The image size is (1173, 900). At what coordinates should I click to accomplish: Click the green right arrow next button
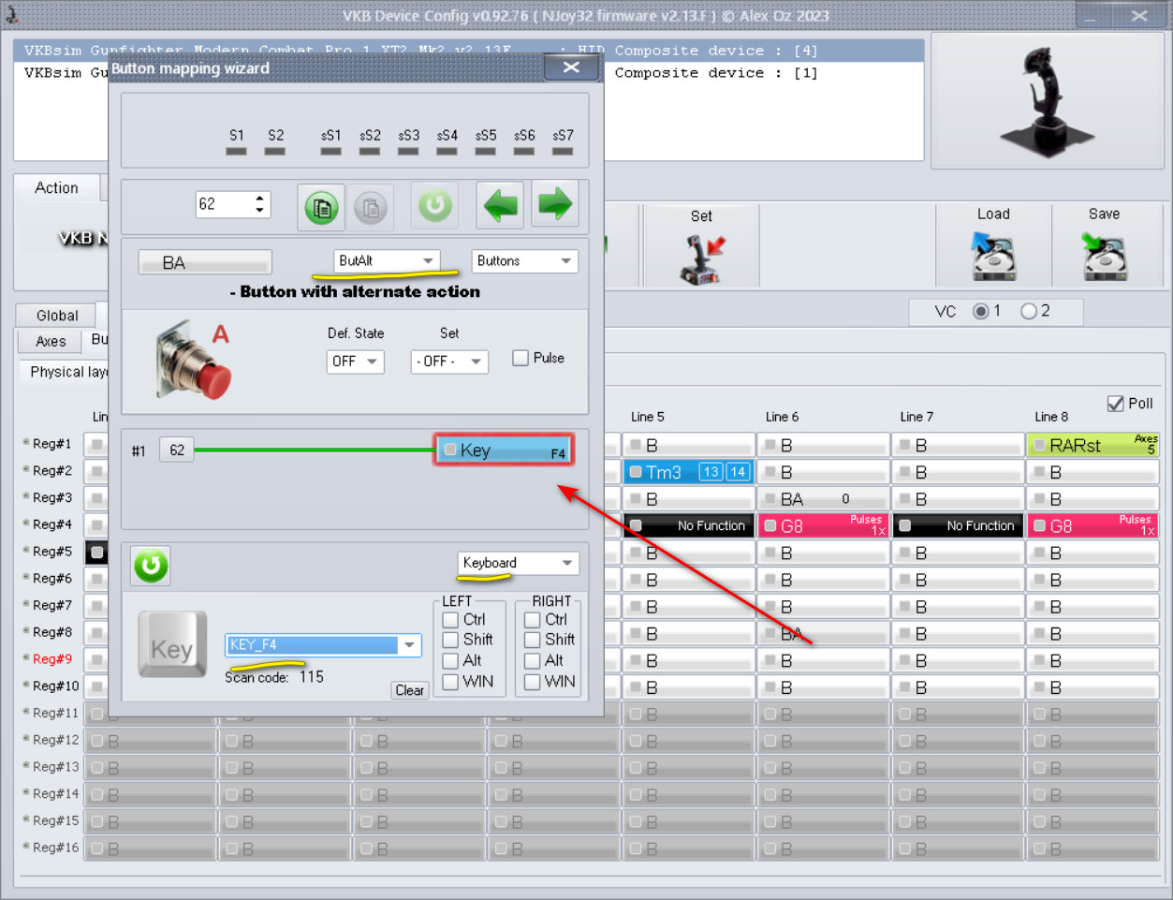pyautogui.click(x=555, y=205)
